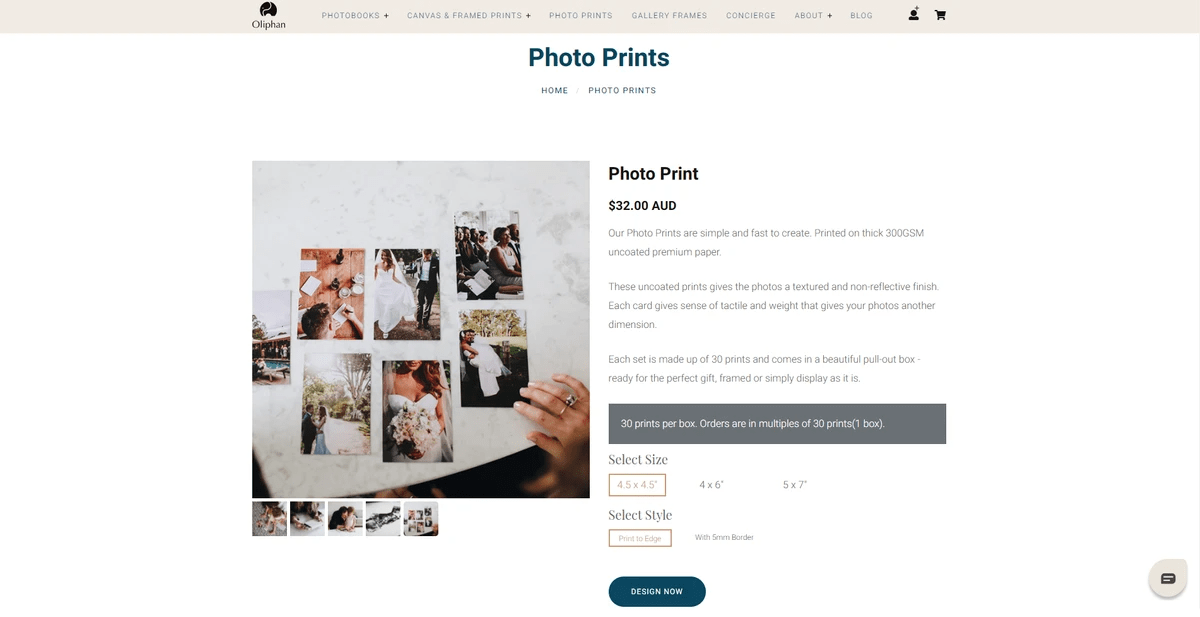The width and height of the screenshot is (1200, 617).
Task: Open the user account icon
Action: 913,15
